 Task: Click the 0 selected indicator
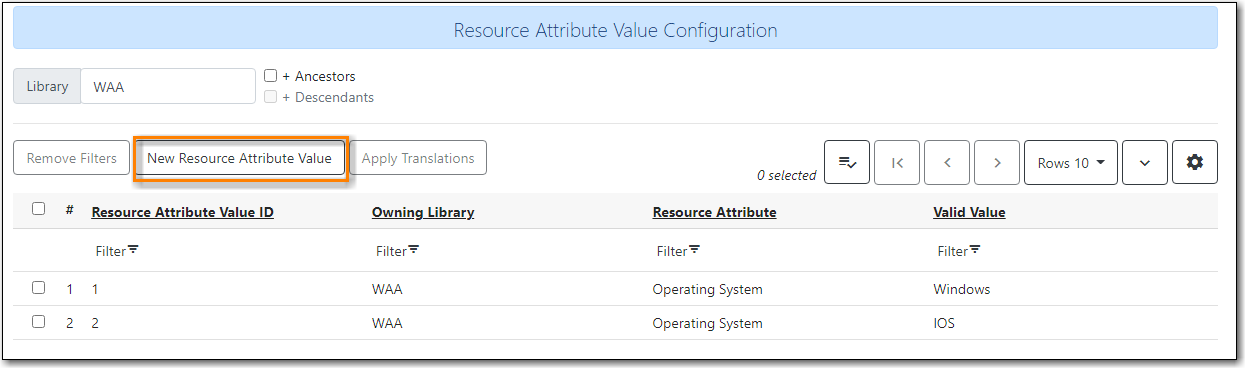[x=786, y=175]
